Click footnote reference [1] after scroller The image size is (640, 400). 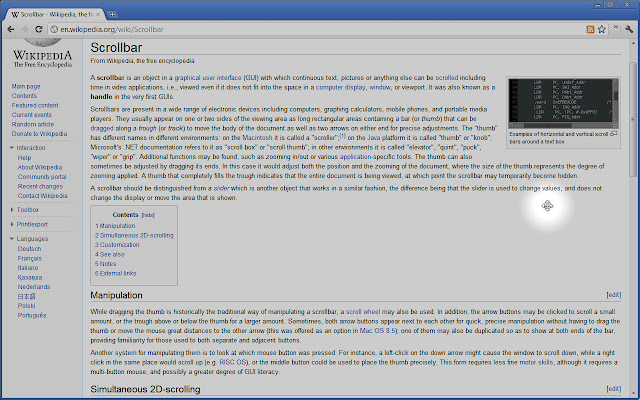pyautogui.click(x=343, y=136)
